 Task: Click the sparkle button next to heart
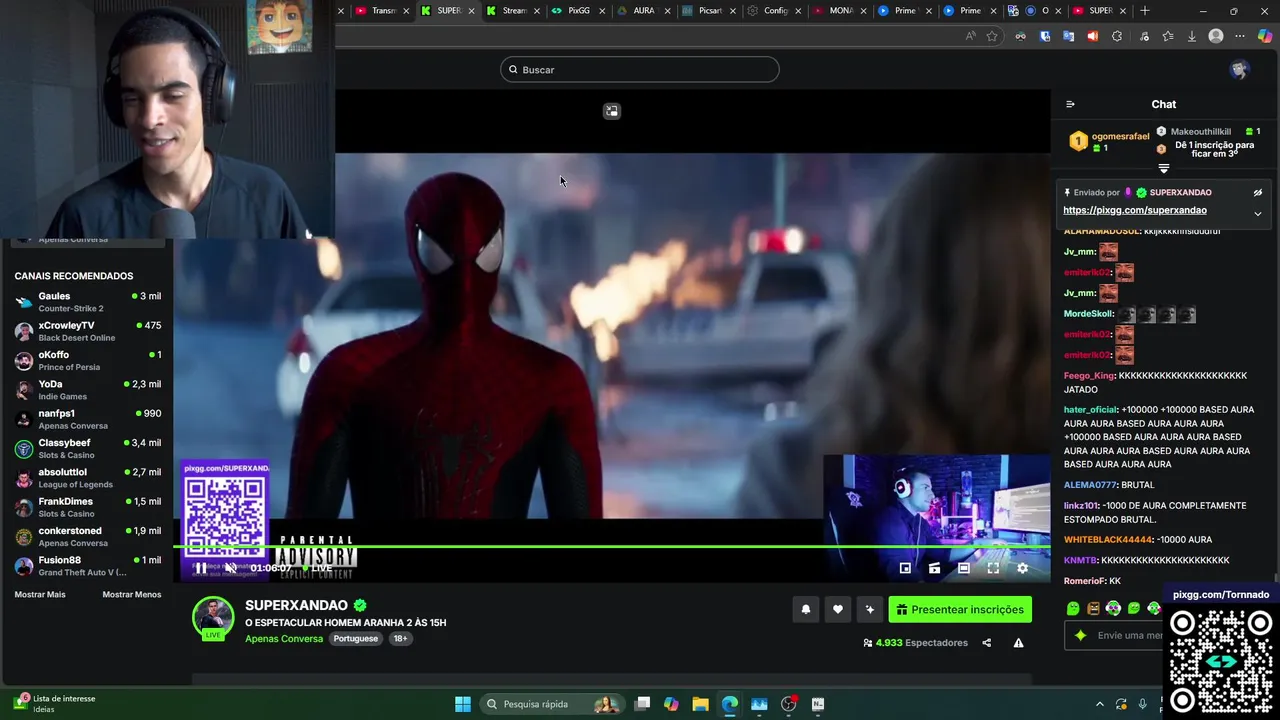point(870,609)
